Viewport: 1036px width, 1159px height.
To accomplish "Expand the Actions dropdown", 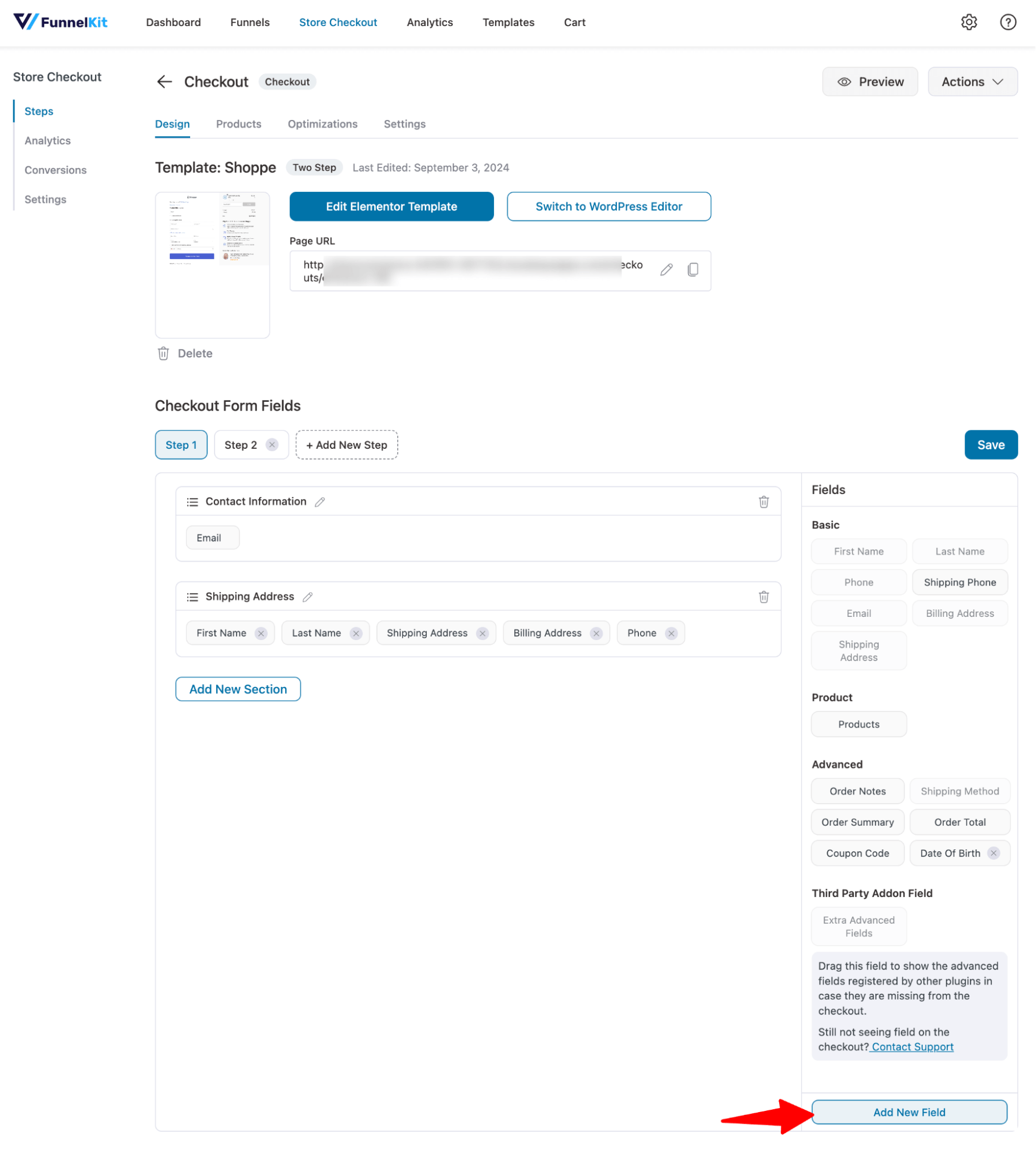I will click(972, 82).
